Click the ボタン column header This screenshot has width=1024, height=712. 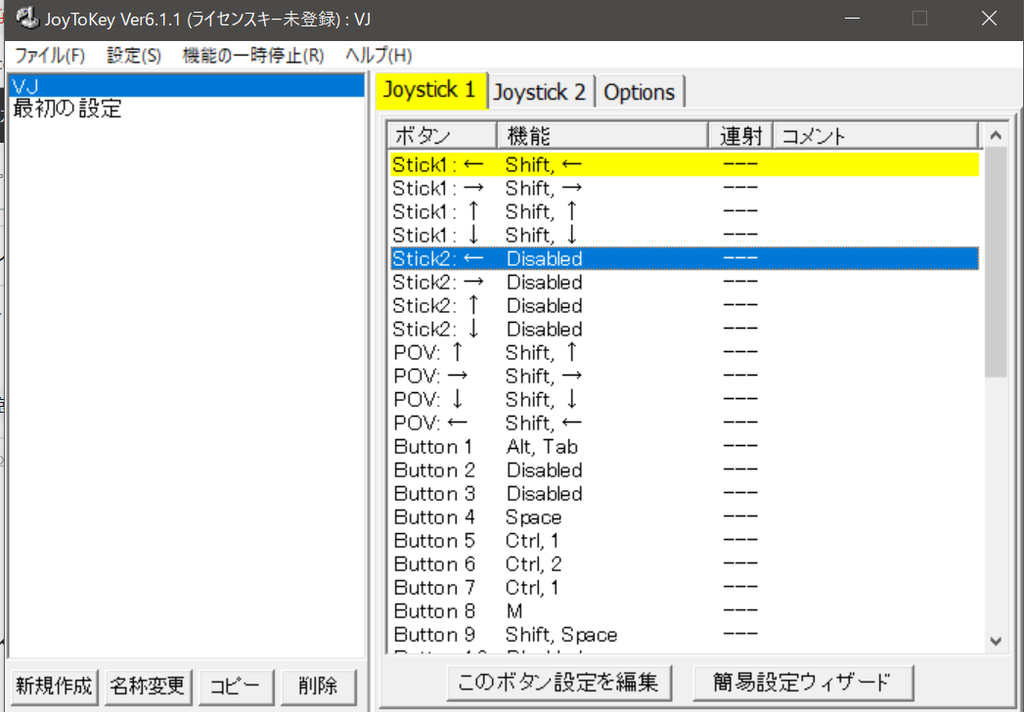click(440, 135)
